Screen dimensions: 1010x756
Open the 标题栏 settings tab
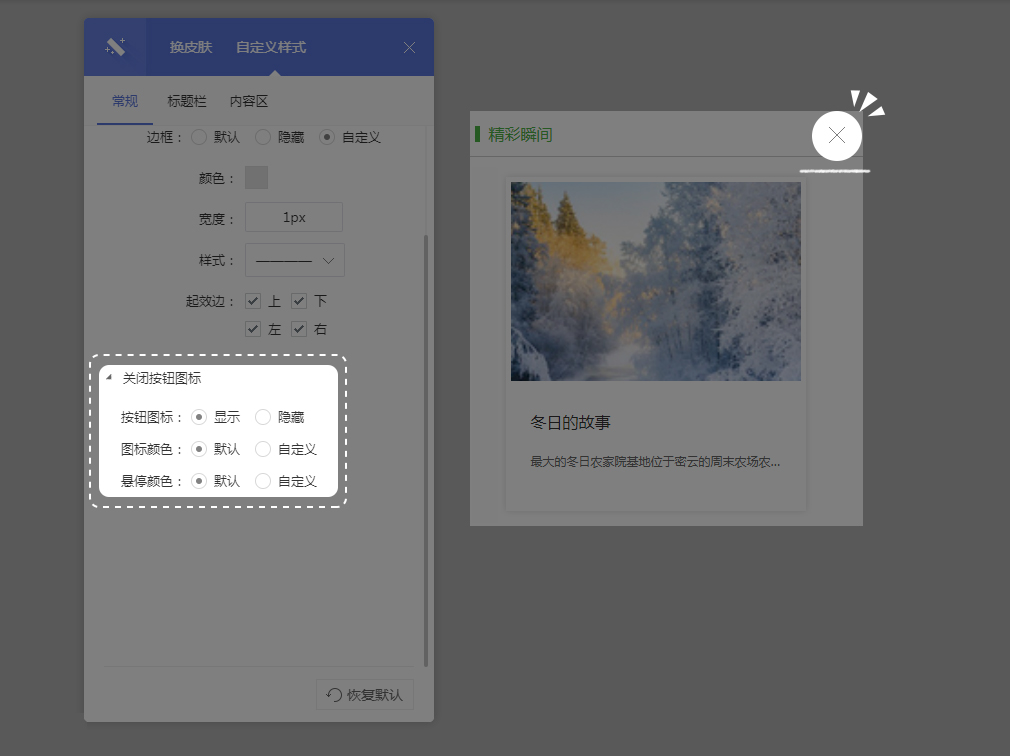coord(187,101)
